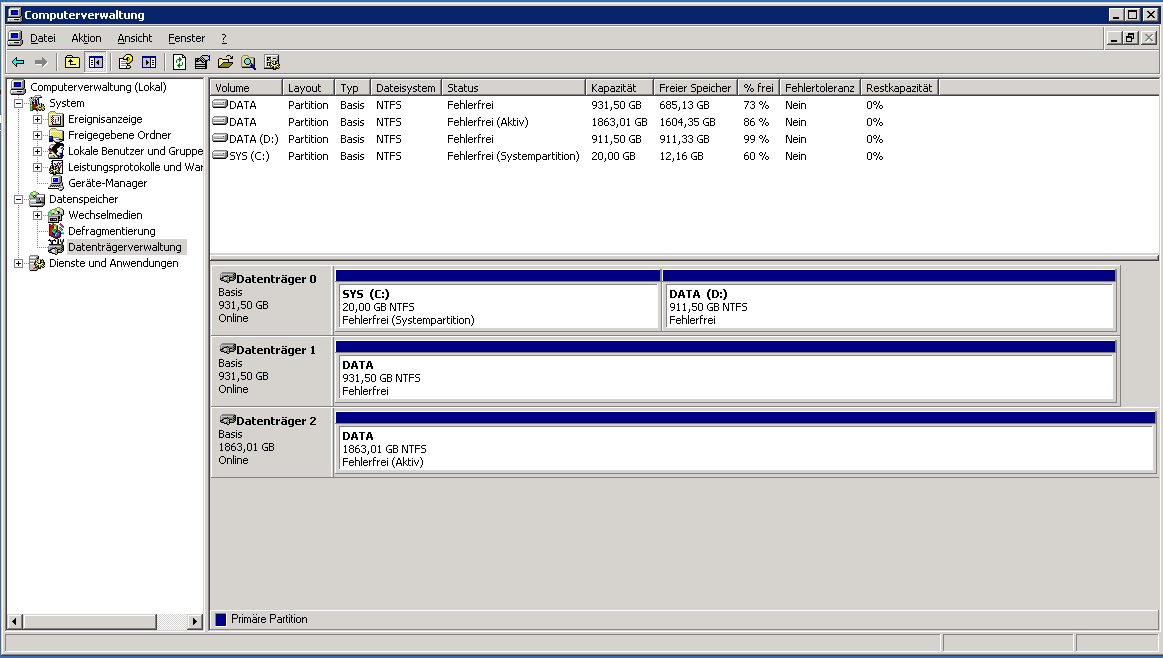The image size is (1163, 658).
Task: Sort by the Status column header
Action: click(513, 88)
